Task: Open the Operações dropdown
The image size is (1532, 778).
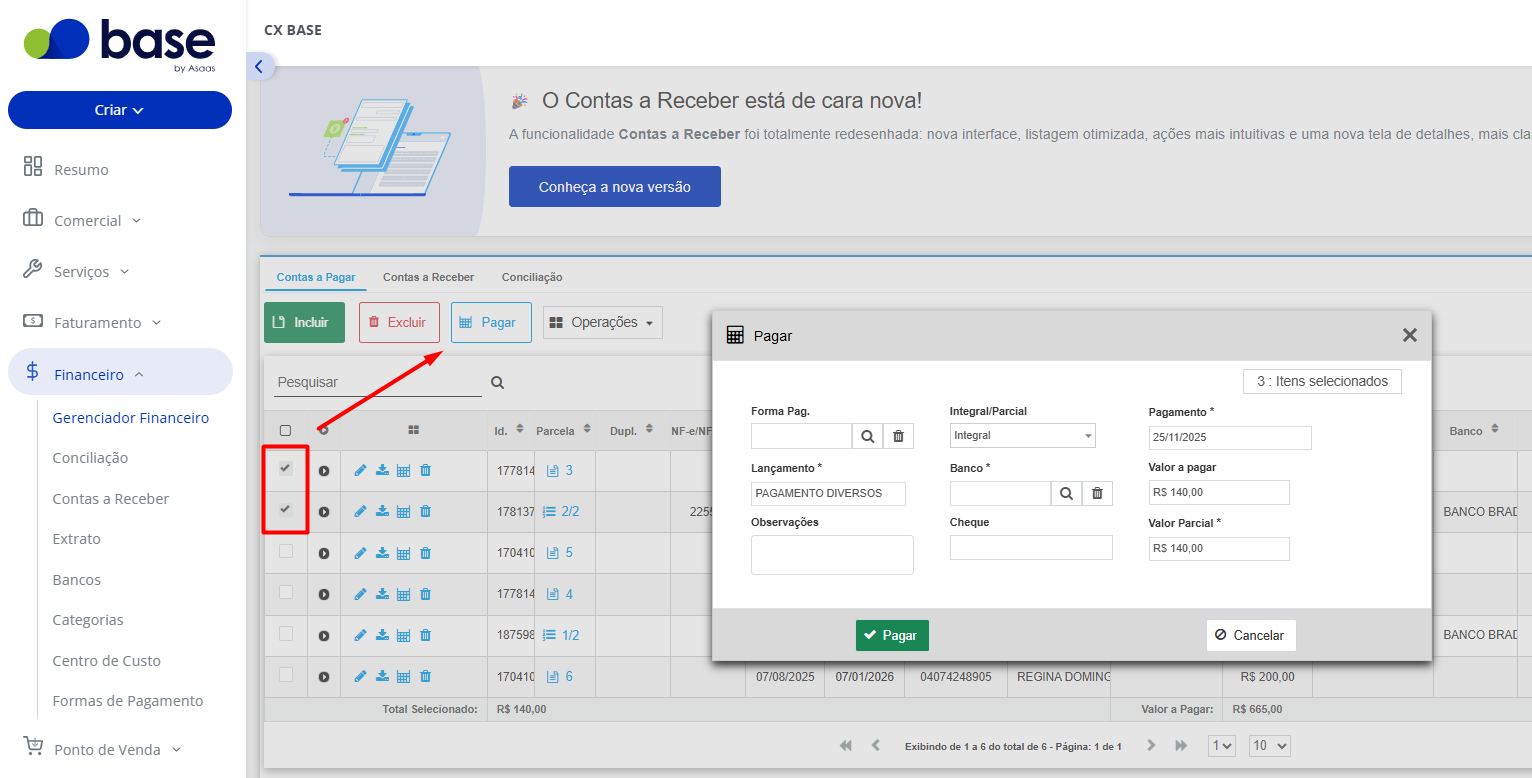Action: (x=603, y=322)
